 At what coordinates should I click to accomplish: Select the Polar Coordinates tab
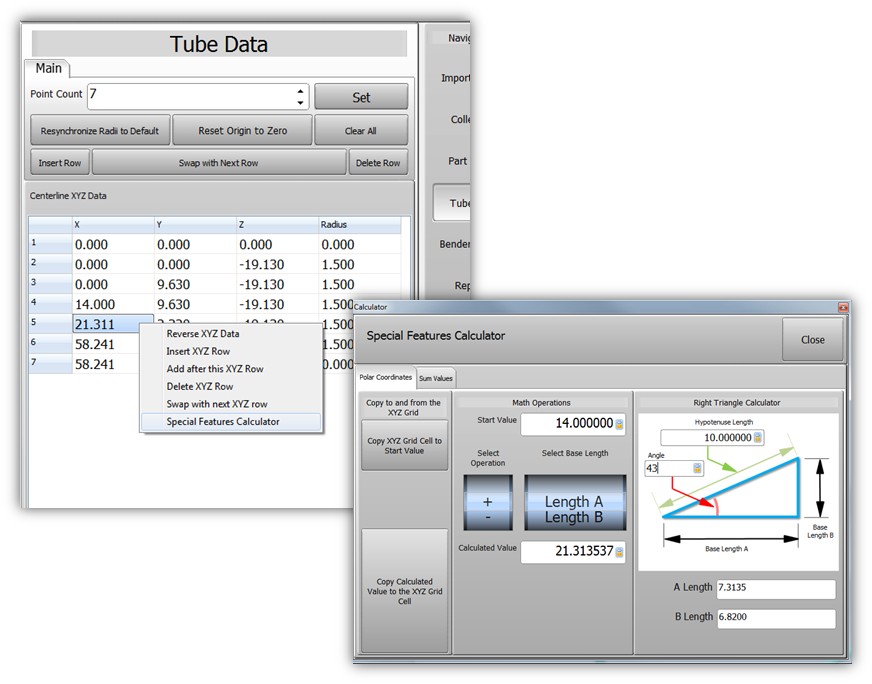(385, 377)
